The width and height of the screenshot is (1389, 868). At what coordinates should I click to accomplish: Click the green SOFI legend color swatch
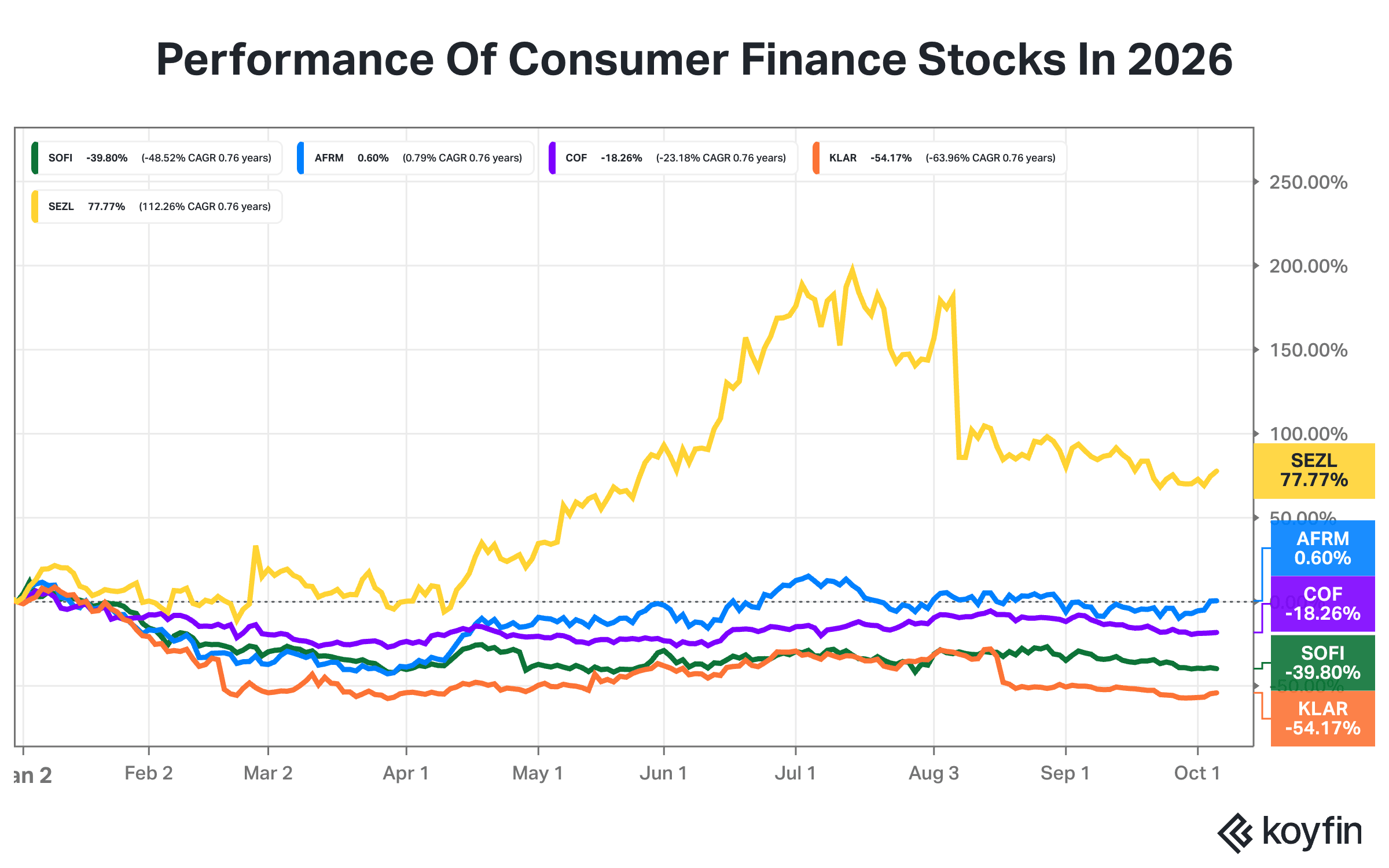[x=35, y=158]
